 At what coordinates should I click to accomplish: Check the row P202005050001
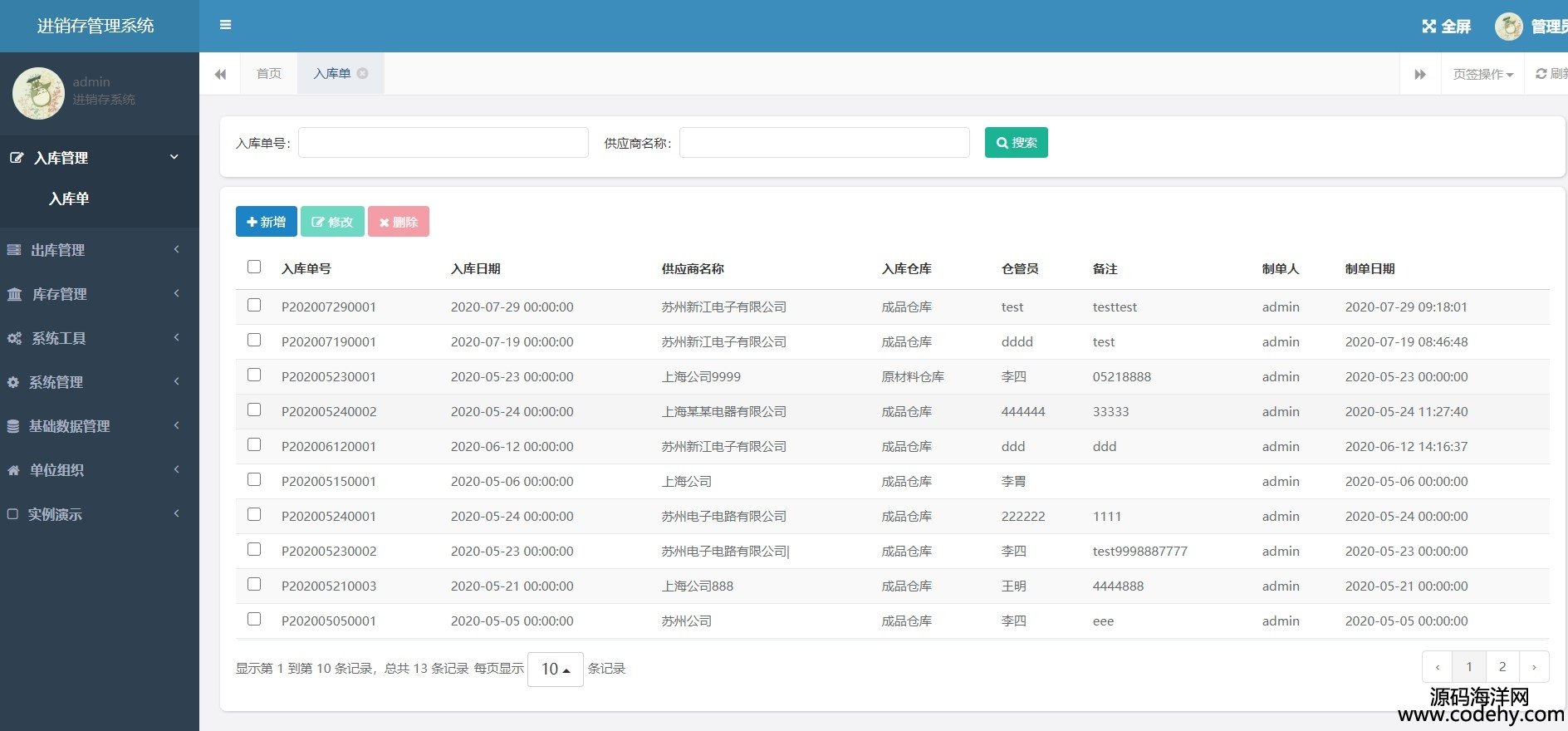[x=254, y=619]
